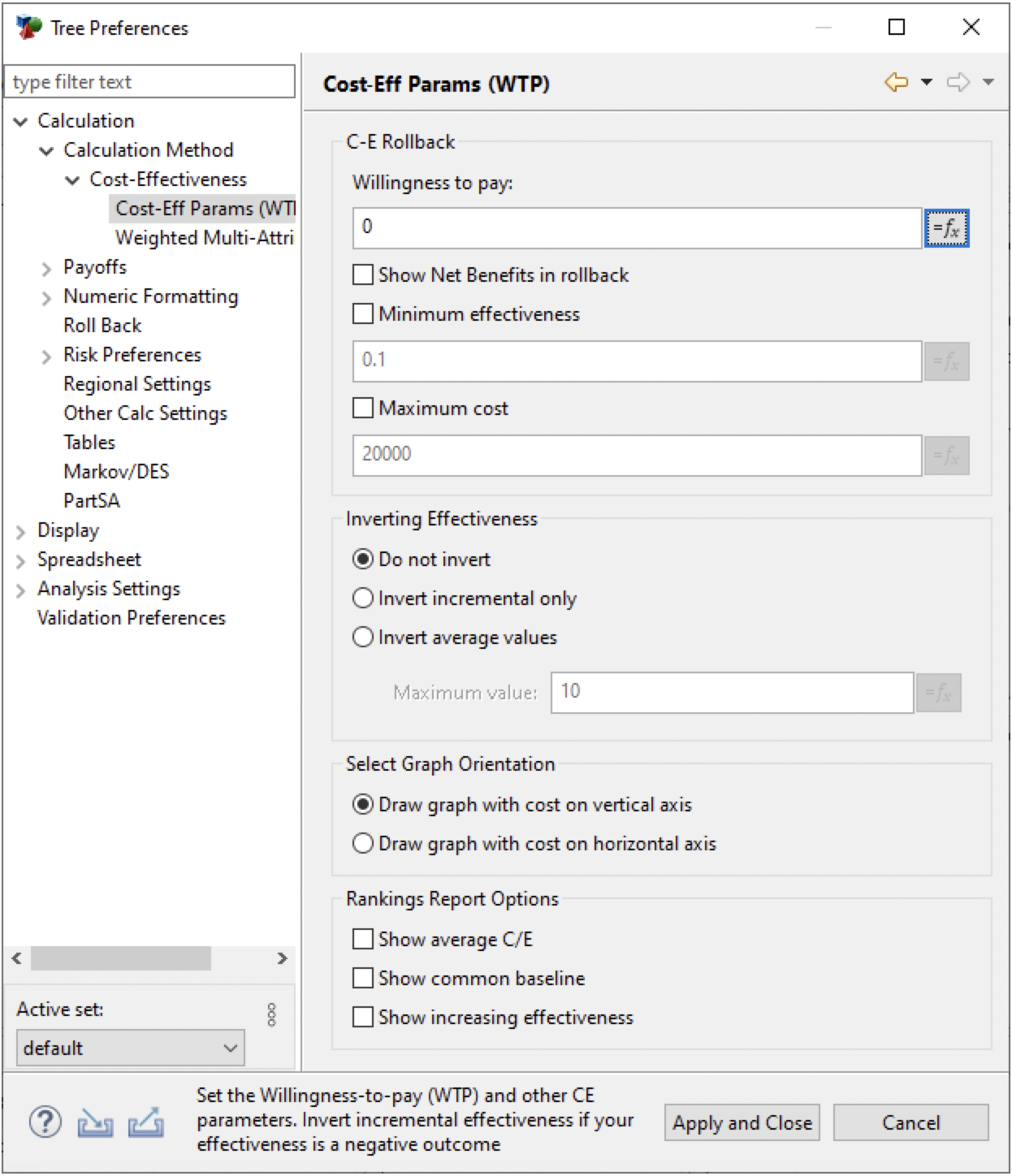Click the three-dot Active set options icon

click(x=271, y=1014)
